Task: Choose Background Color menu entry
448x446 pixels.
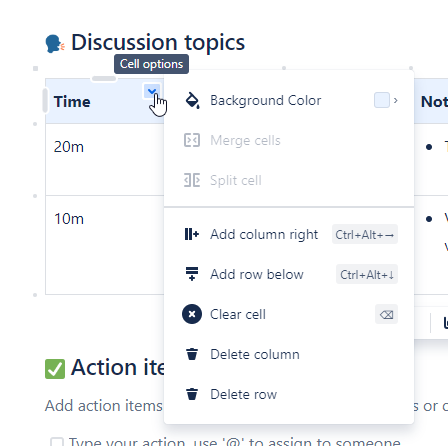Action: (289, 100)
